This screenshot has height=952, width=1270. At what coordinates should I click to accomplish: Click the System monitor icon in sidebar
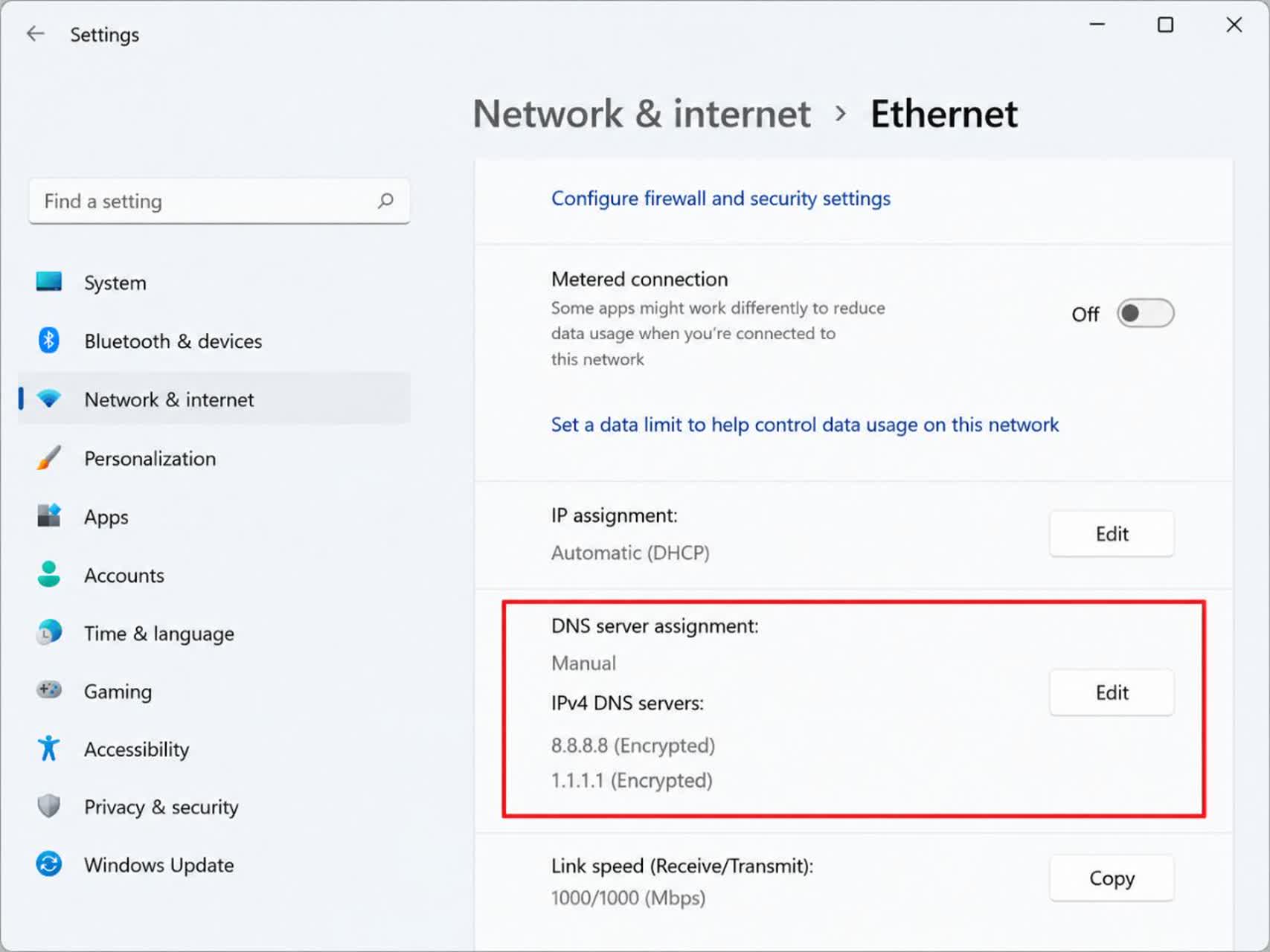coord(49,282)
